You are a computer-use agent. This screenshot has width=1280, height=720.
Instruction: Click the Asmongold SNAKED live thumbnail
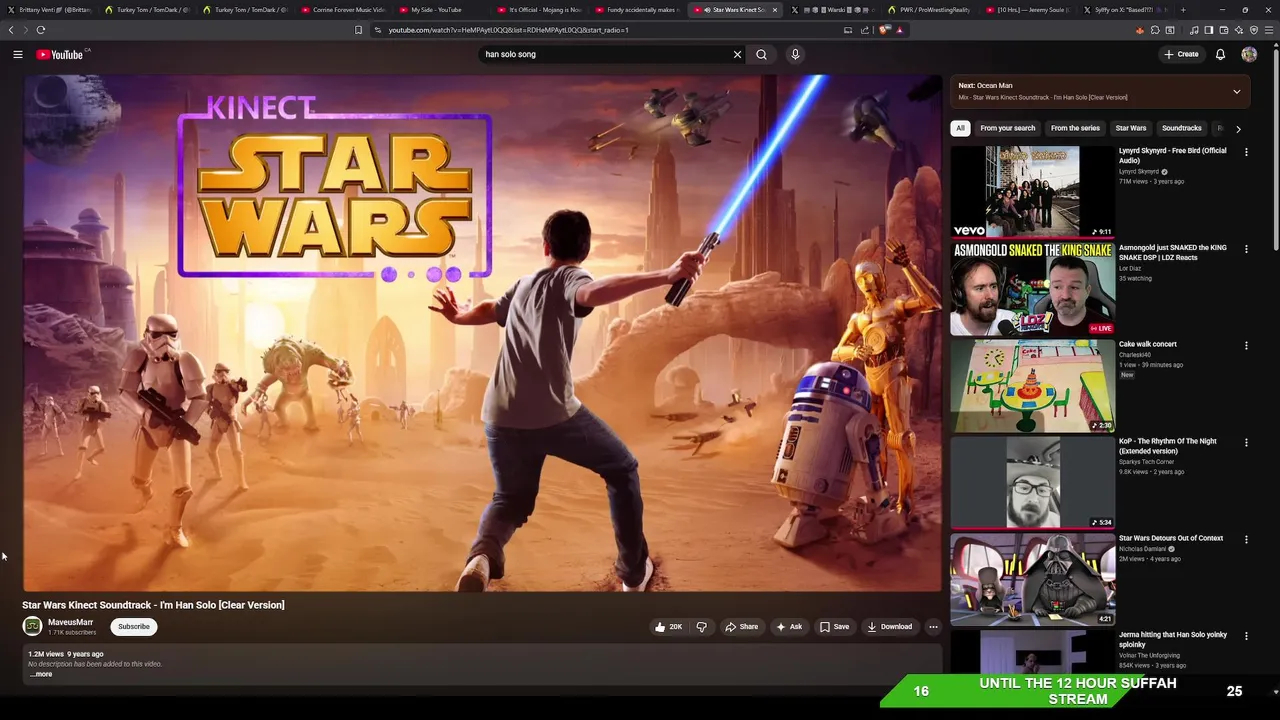pyautogui.click(x=1032, y=289)
